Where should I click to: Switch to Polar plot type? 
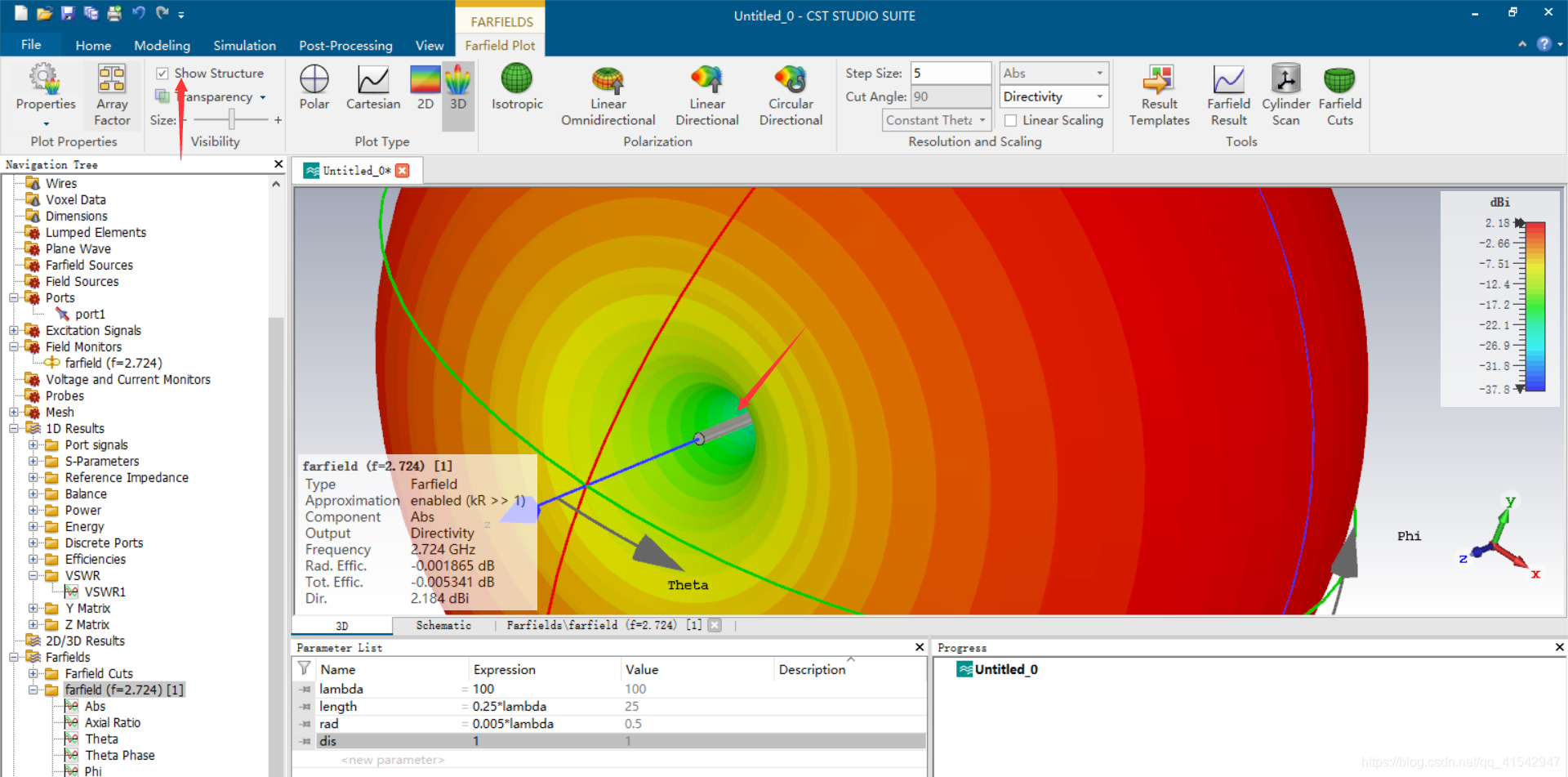coord(314,87)
